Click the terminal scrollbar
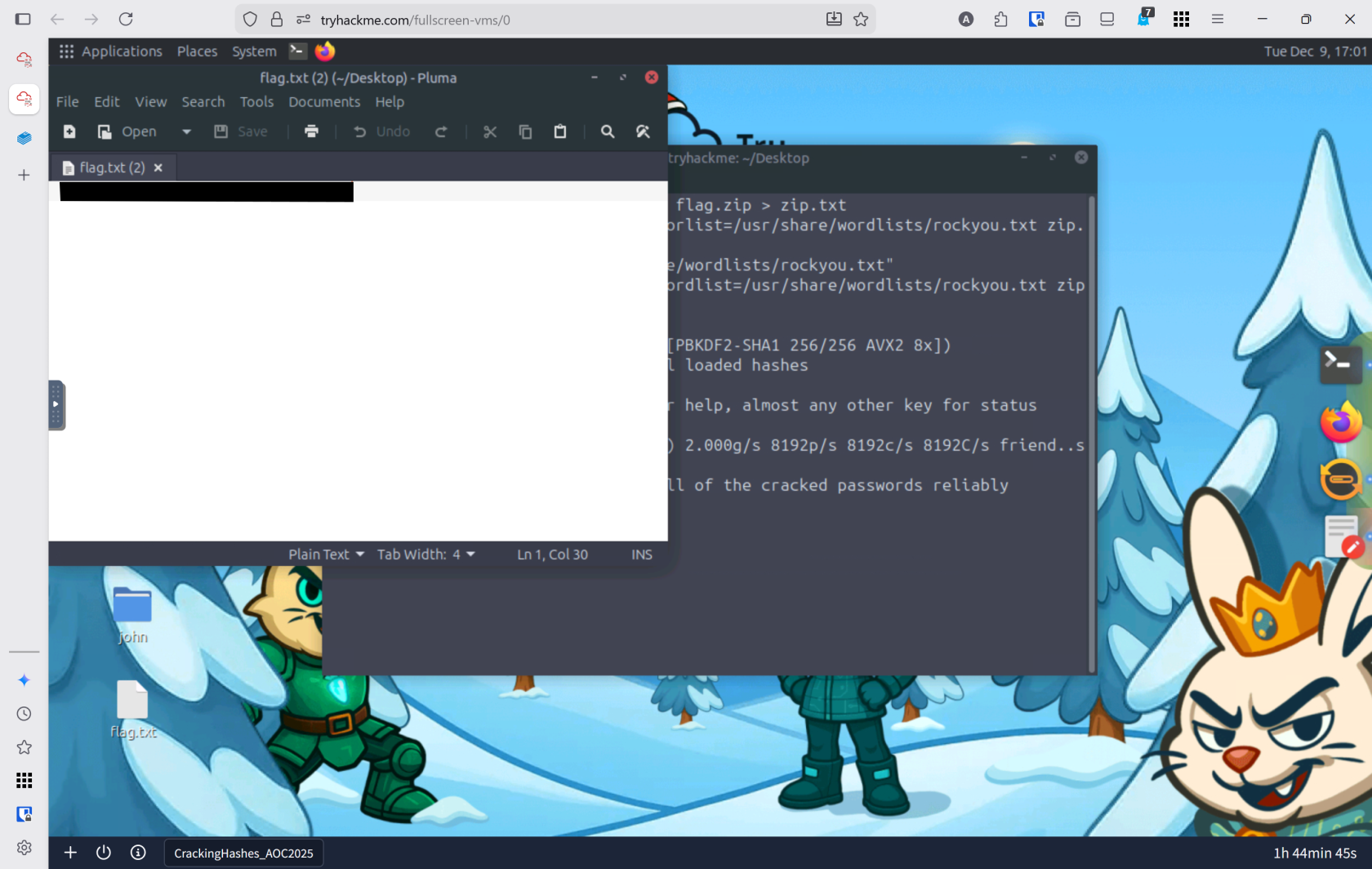Image resolution: width=1372 pixels, height=869 pixels. click(x=1091, y=433)
